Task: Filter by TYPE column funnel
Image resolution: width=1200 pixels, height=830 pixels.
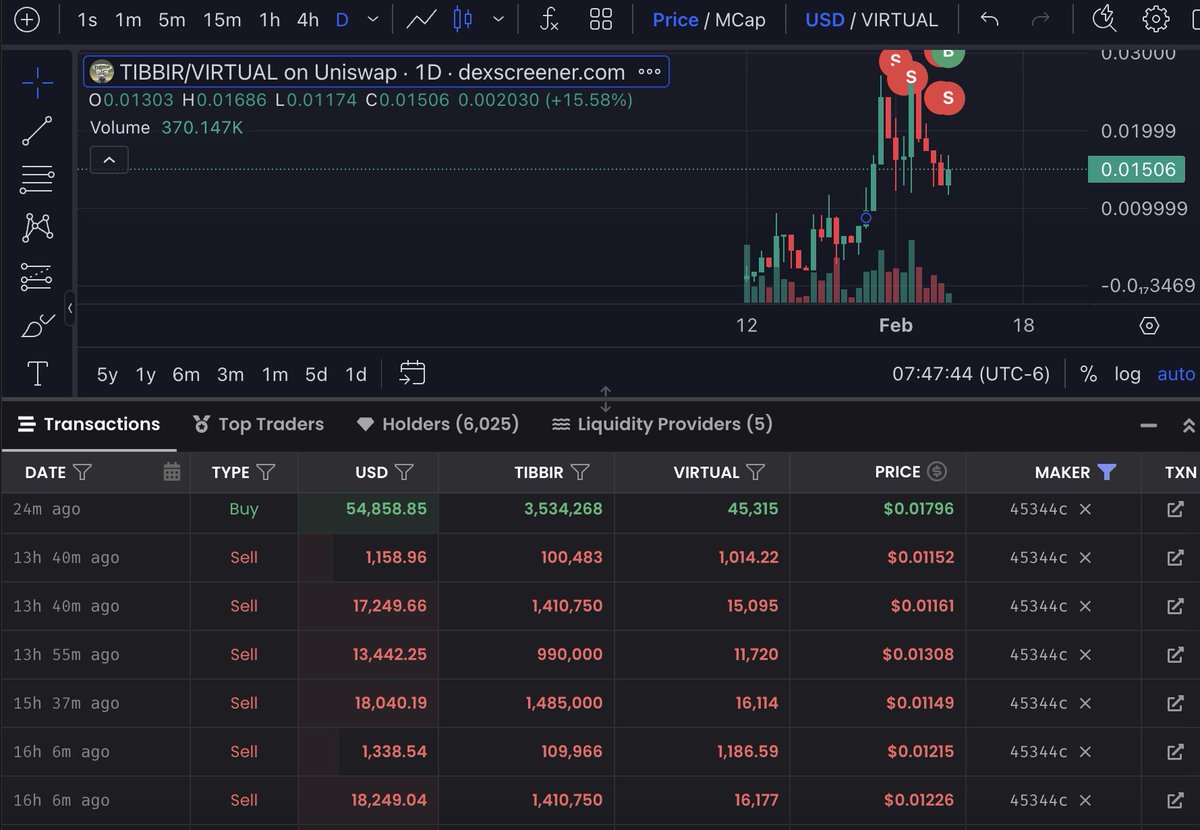Action: [266, 472]
